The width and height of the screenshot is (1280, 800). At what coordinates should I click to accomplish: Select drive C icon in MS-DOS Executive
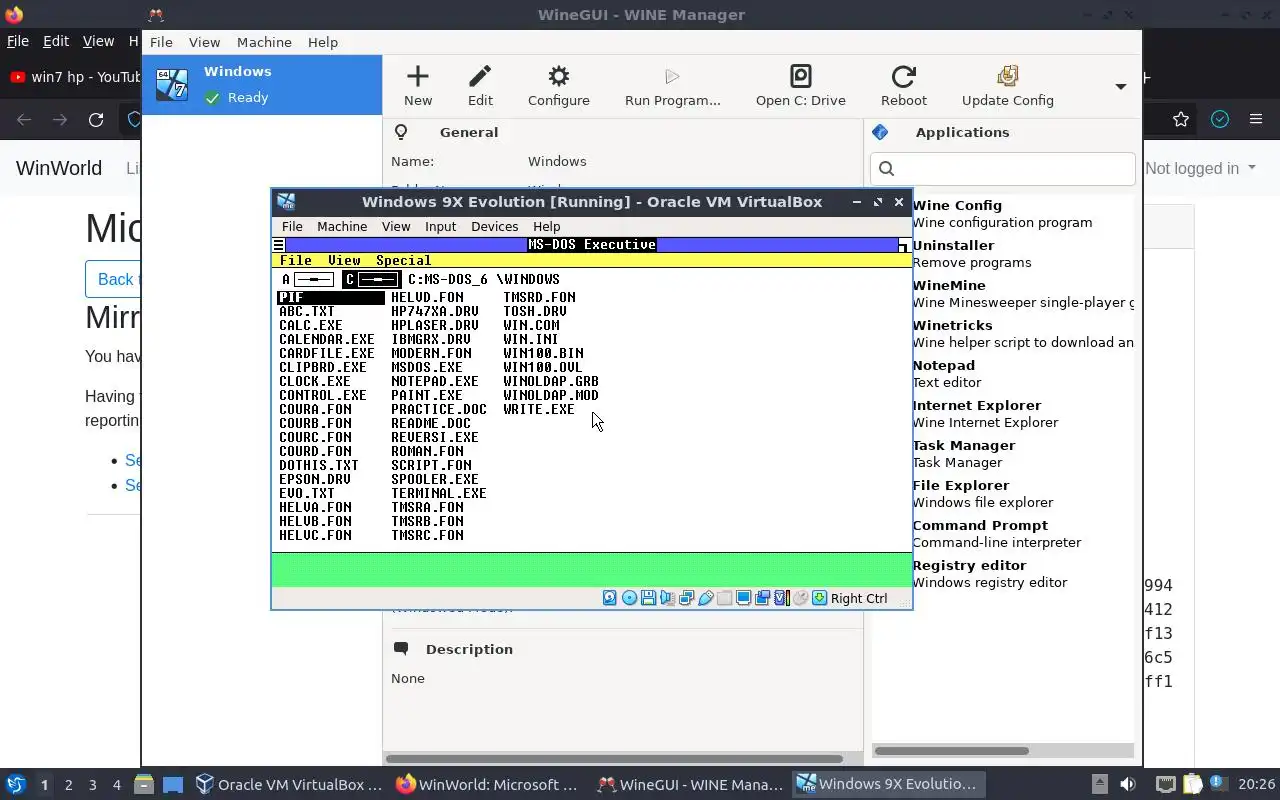click(x=371, y=279)
